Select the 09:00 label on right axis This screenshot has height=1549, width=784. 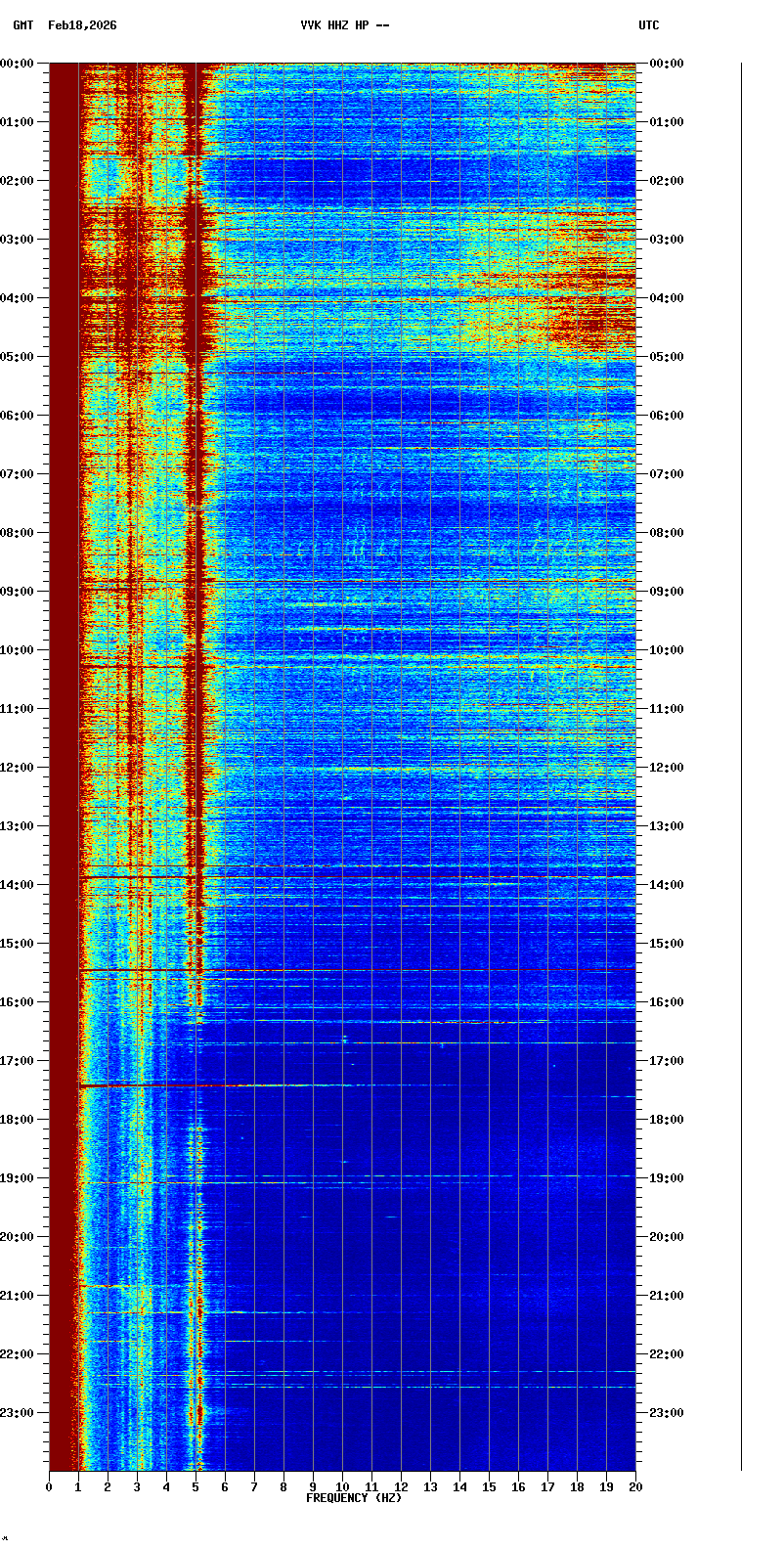[x=667, y=592]
